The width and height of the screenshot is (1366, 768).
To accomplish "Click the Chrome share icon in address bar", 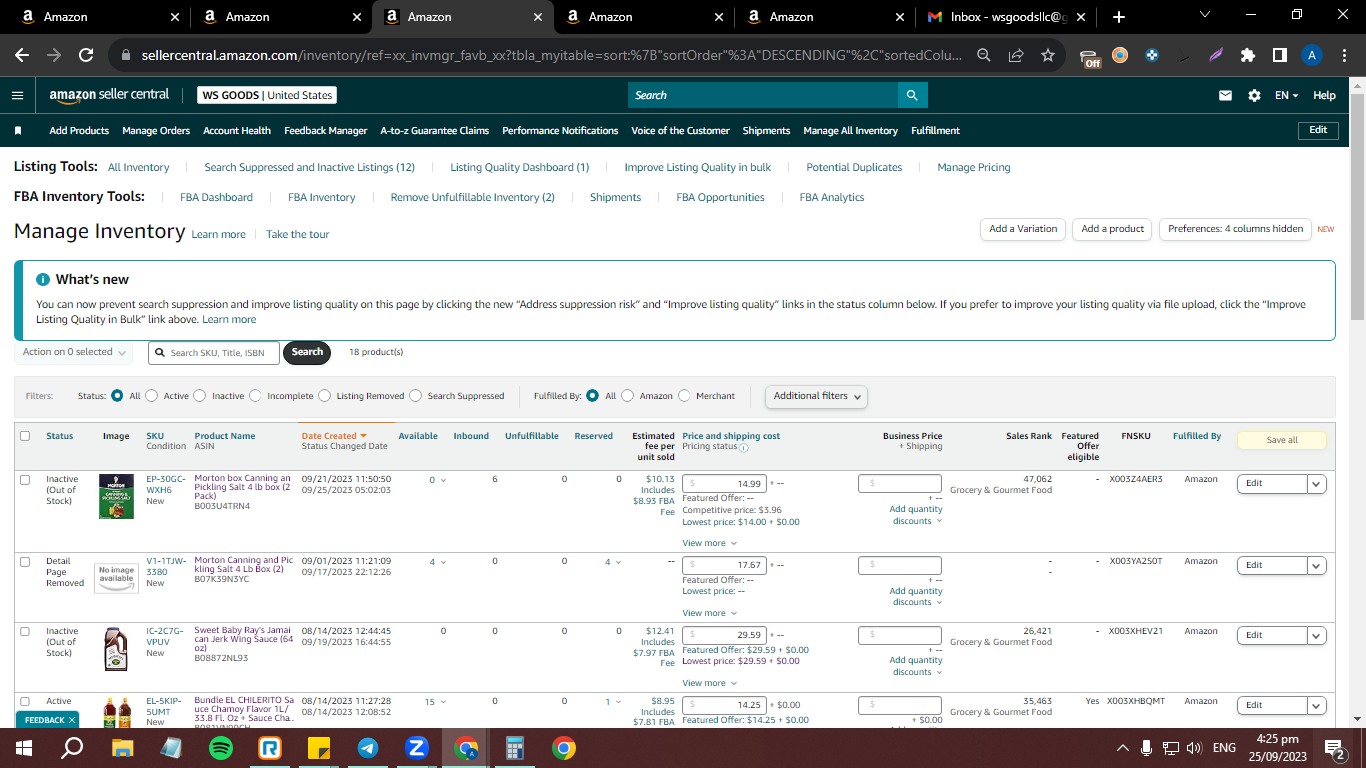I will click(1016, 56).
